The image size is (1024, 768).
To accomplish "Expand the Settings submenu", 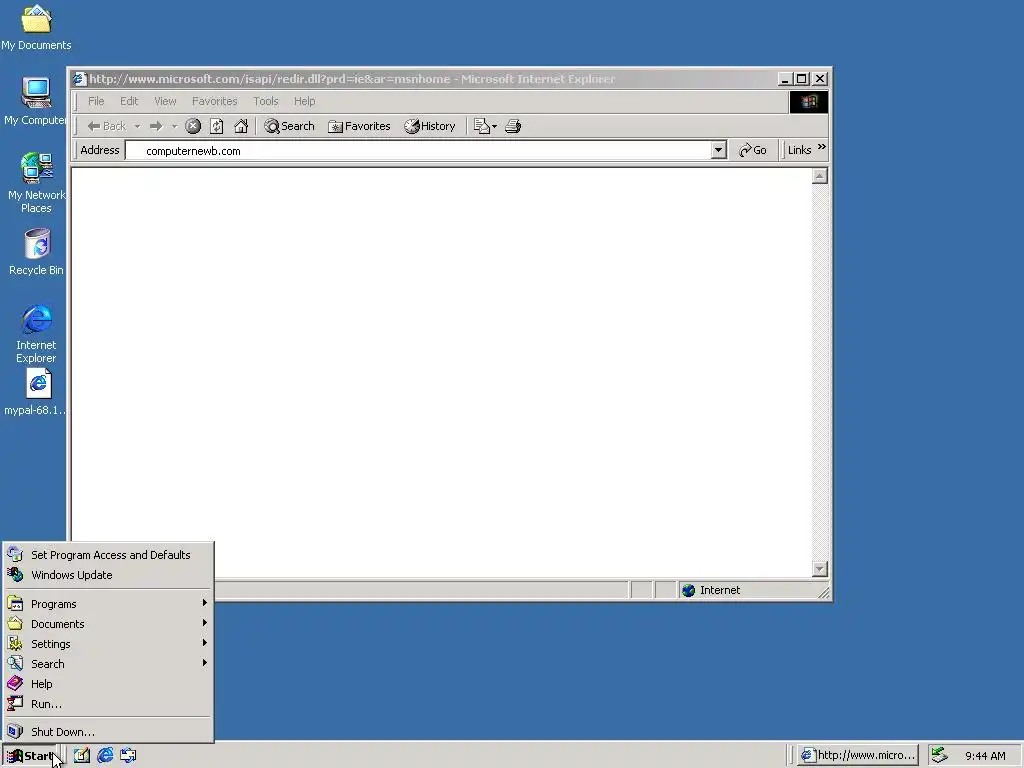I will coord(108,644).
